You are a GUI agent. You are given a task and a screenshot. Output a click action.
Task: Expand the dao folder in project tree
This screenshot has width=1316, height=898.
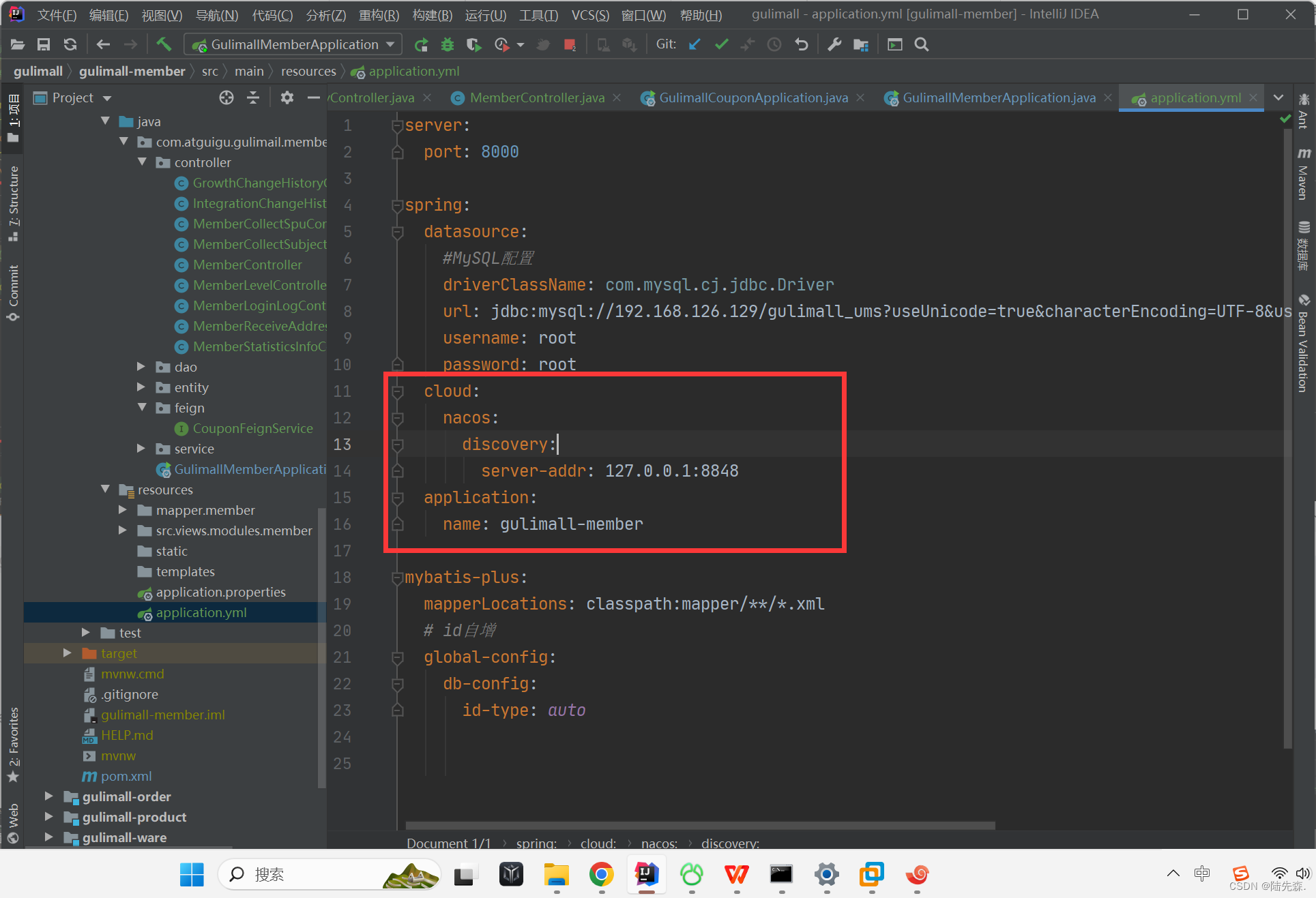[x=141, y=367]
